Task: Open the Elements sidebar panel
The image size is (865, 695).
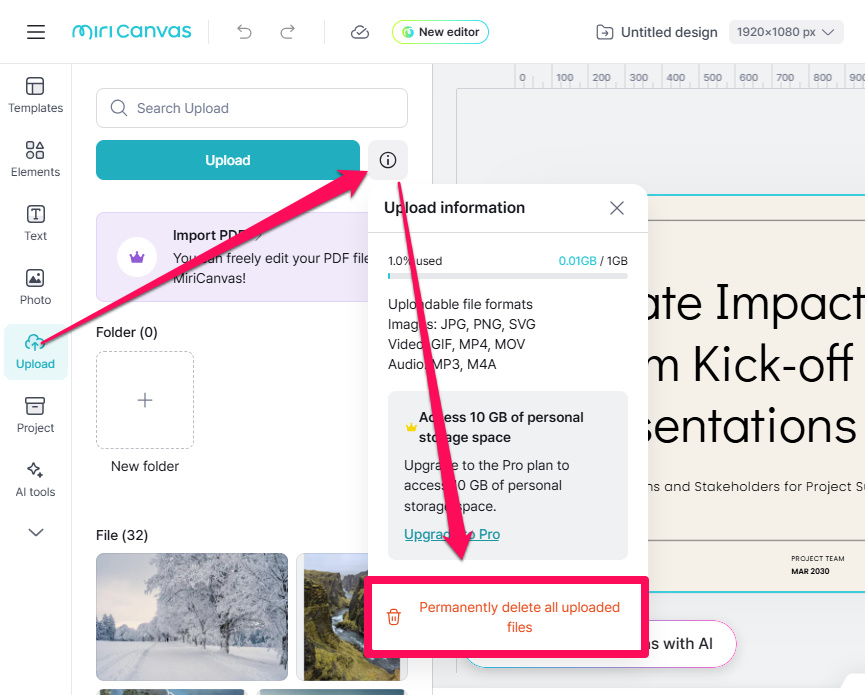Action: point(36,159)
